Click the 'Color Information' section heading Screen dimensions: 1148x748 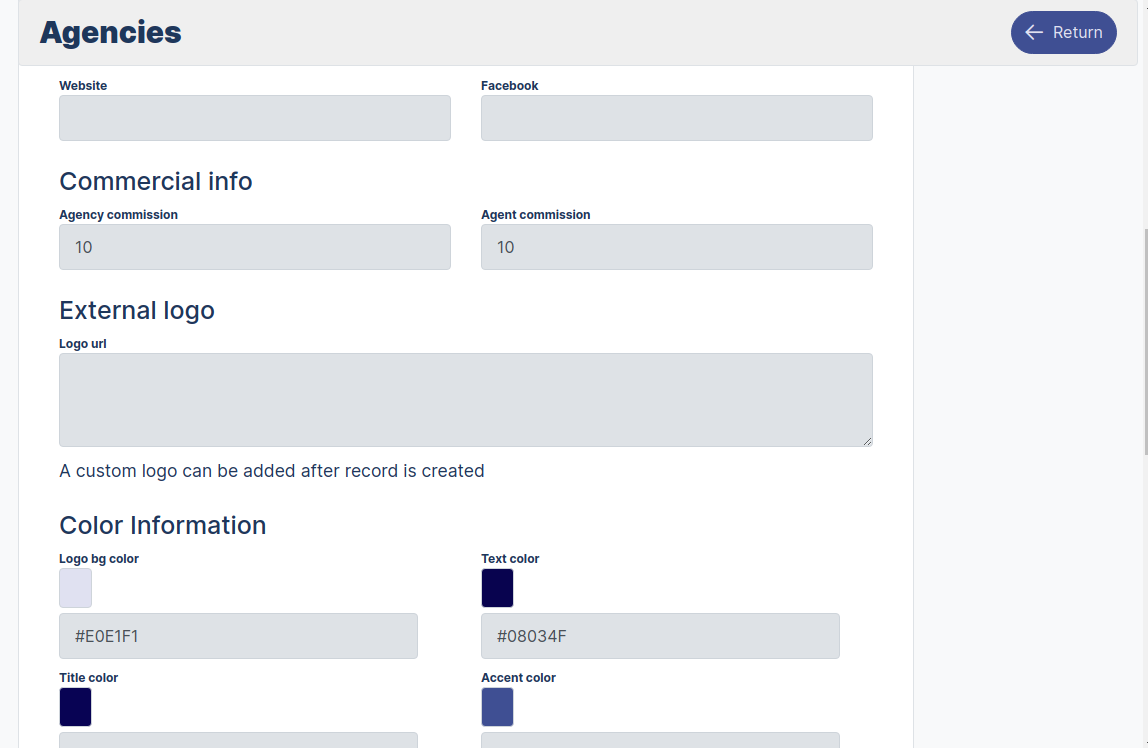(162, 525)
